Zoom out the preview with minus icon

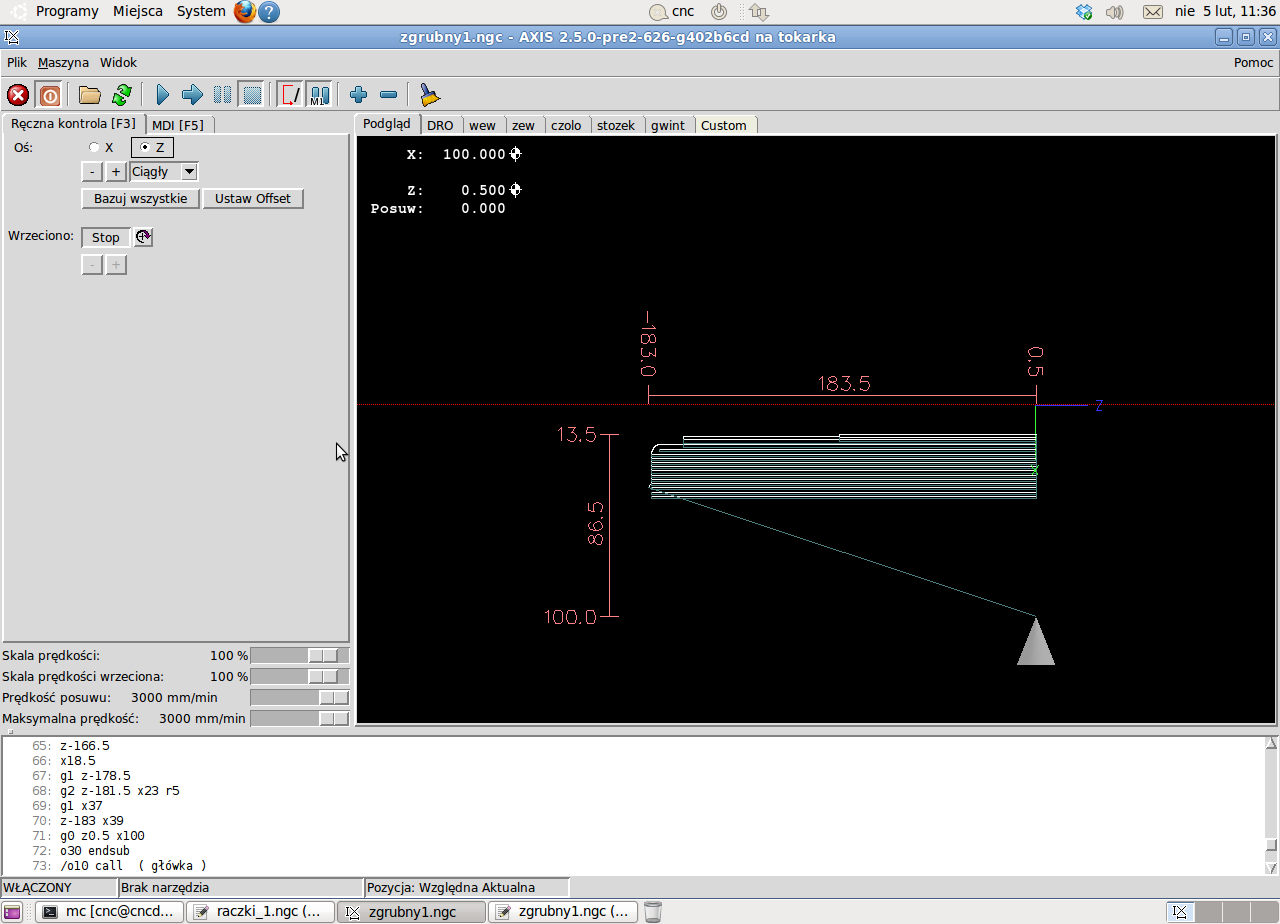point(389,95)
